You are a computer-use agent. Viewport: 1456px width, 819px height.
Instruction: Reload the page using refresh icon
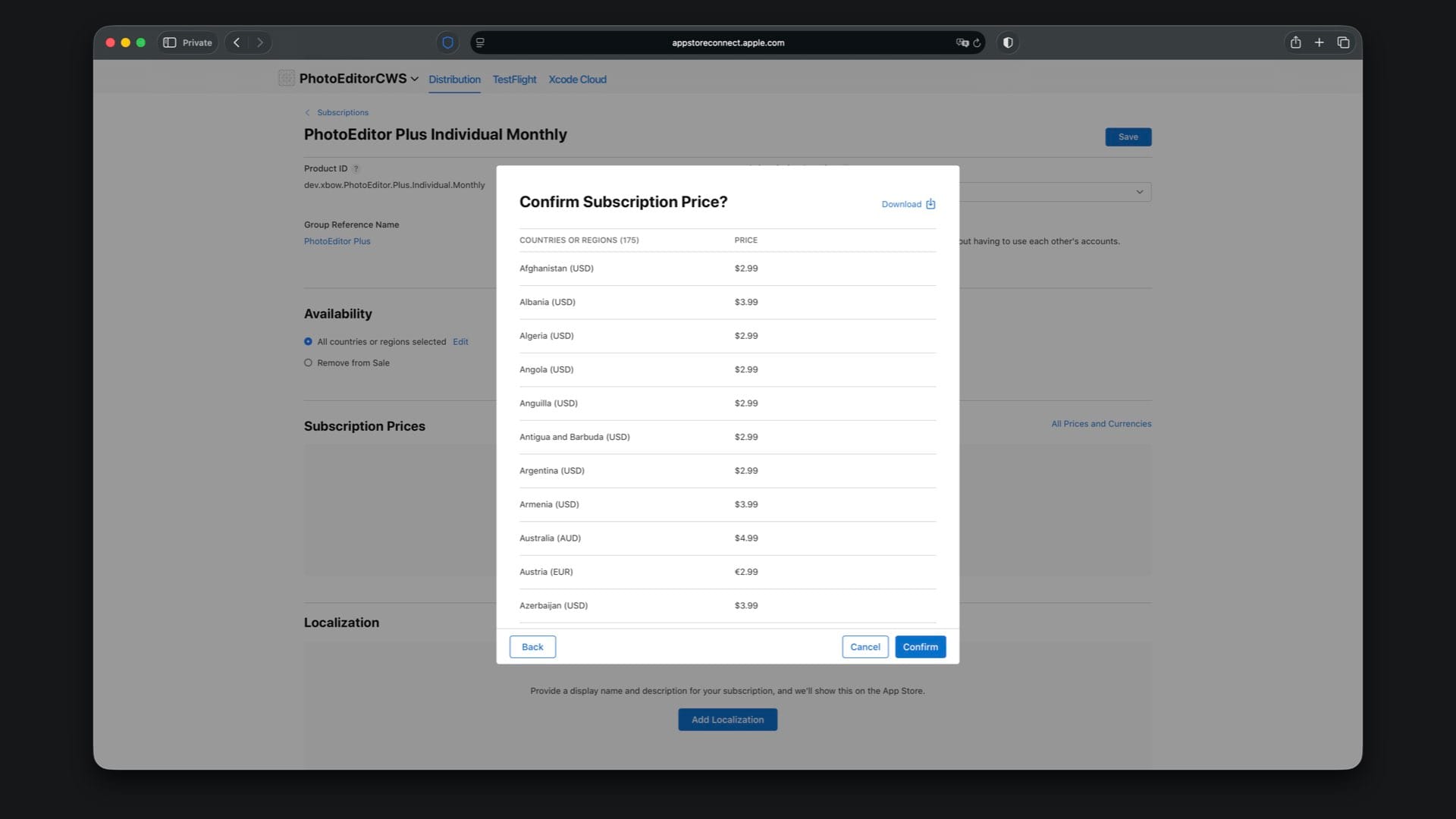977,43
